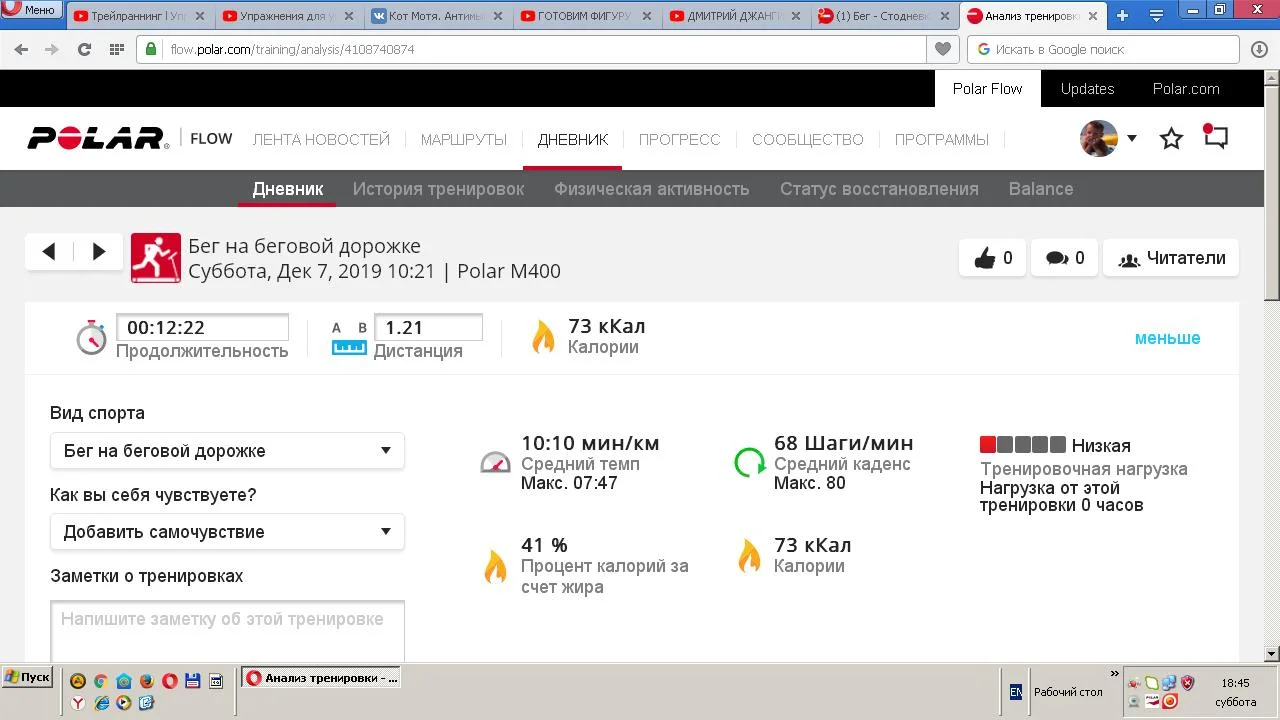Open ПРОГРАММЫ navigation item

pos(941,140)
